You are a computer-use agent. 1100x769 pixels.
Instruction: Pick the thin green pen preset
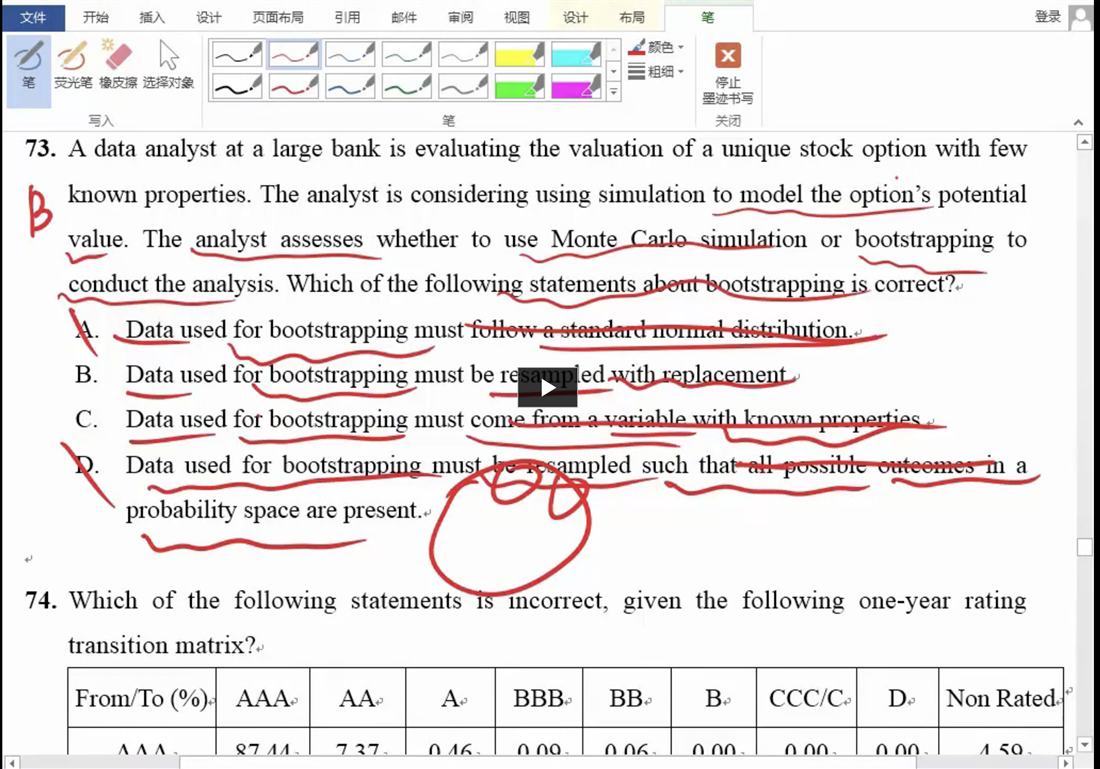click(406, 54)
